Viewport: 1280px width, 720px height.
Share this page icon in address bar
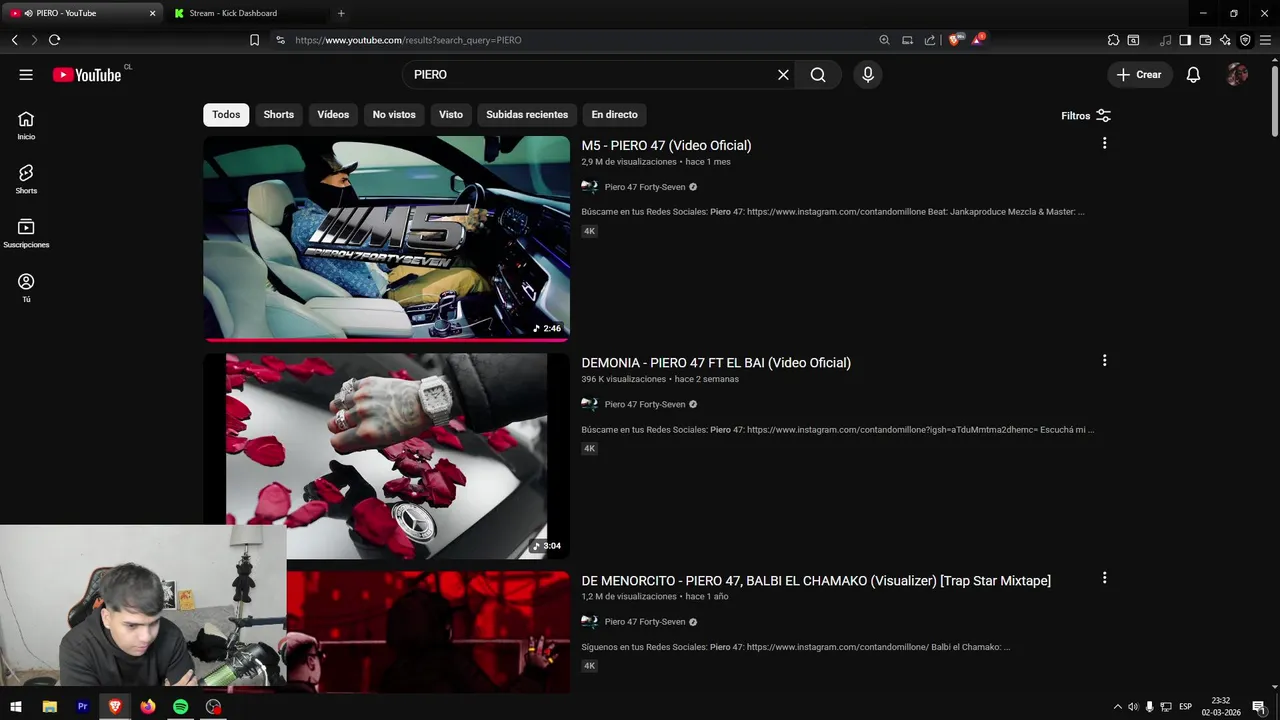[x=930, y=40]
